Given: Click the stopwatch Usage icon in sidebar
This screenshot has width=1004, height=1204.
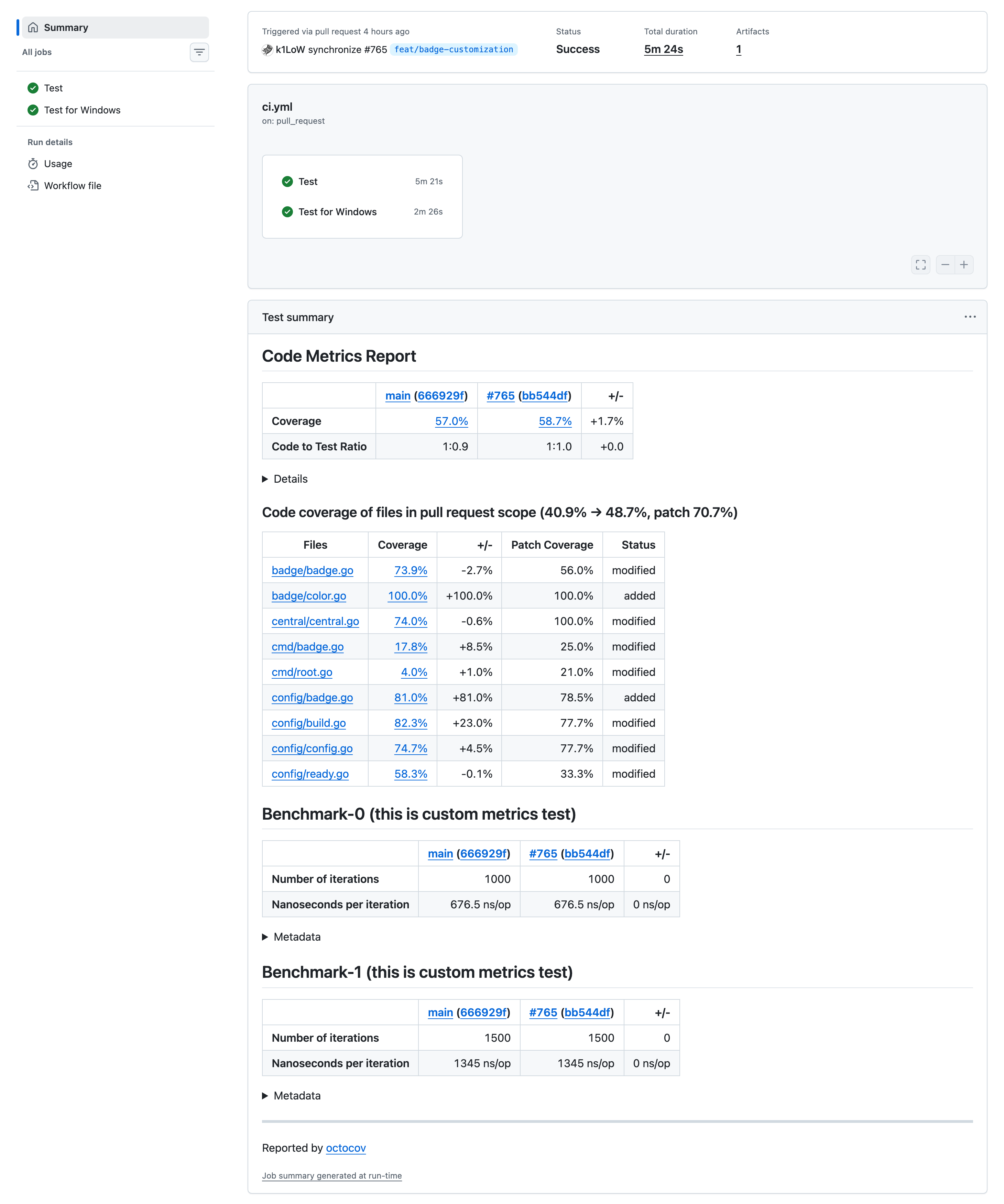Looking at the screenshot, I should click(x=33, y=164).
